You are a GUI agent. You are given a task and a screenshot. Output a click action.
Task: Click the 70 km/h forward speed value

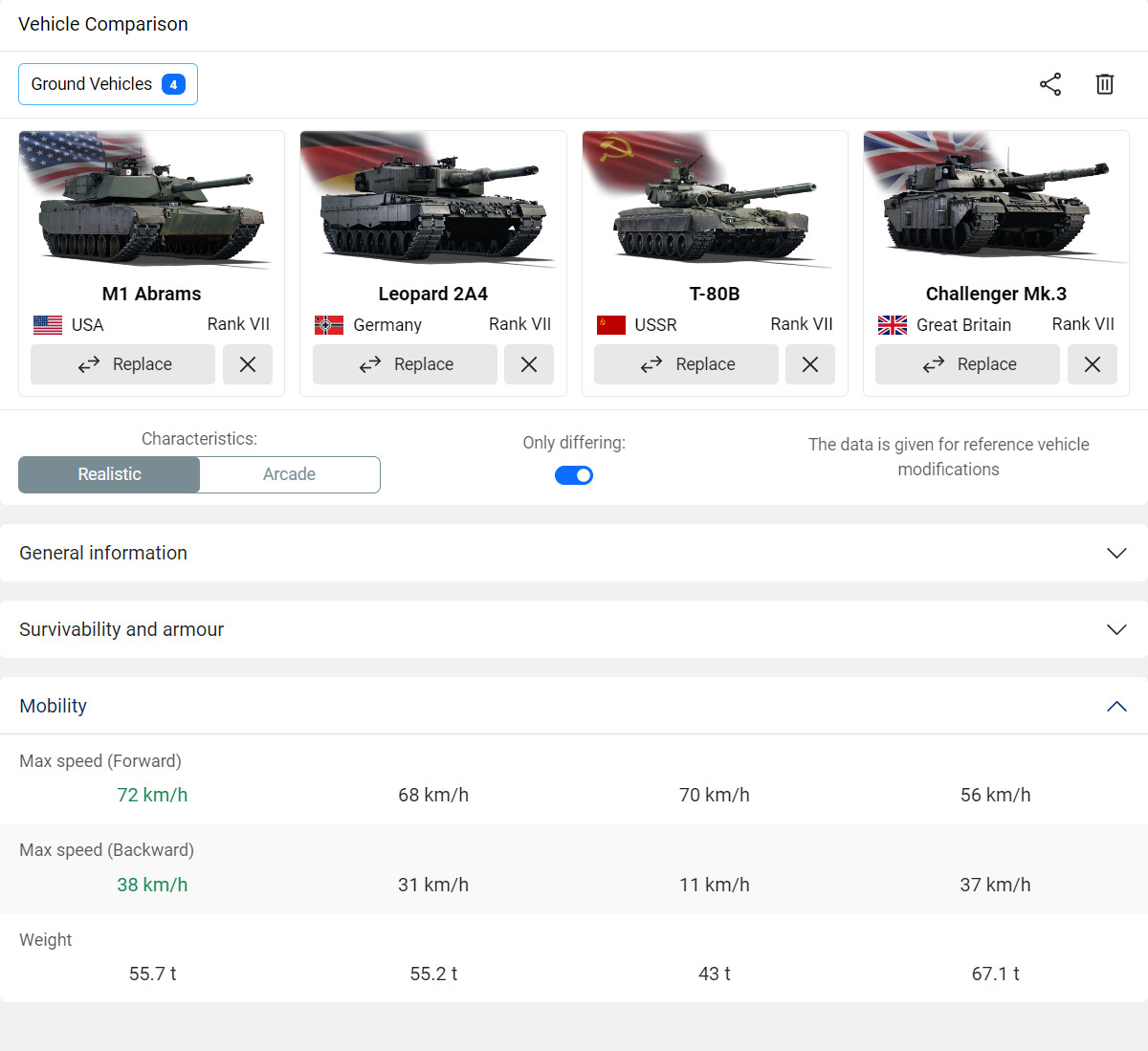tap(715, 795)
